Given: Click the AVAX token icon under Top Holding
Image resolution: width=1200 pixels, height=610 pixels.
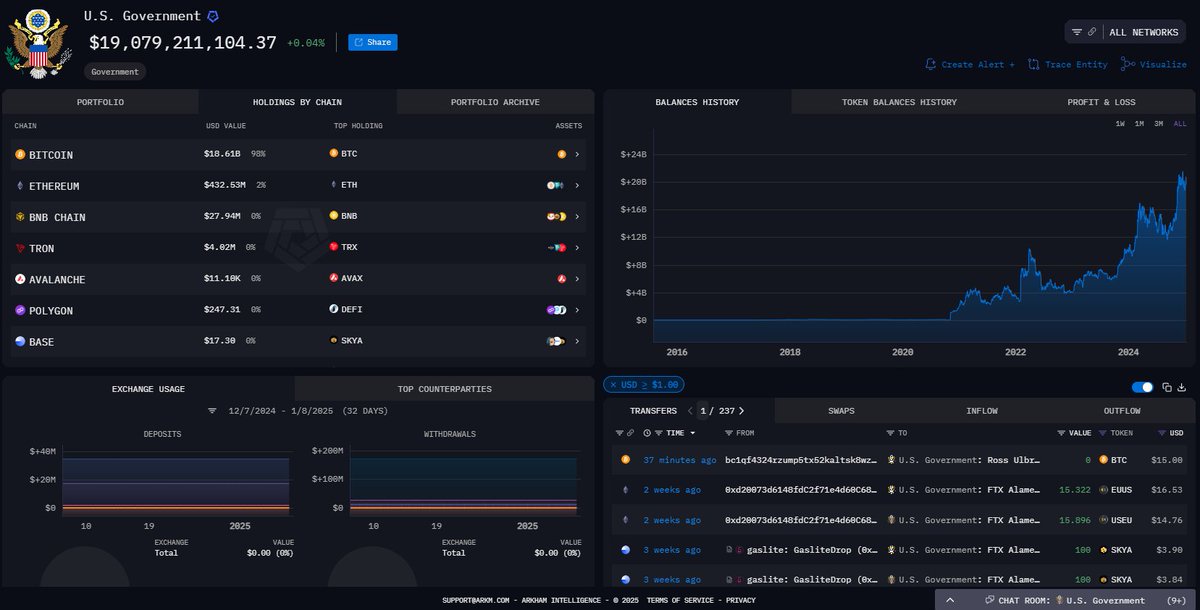Looking at the screenshot, I should point(333,278).
